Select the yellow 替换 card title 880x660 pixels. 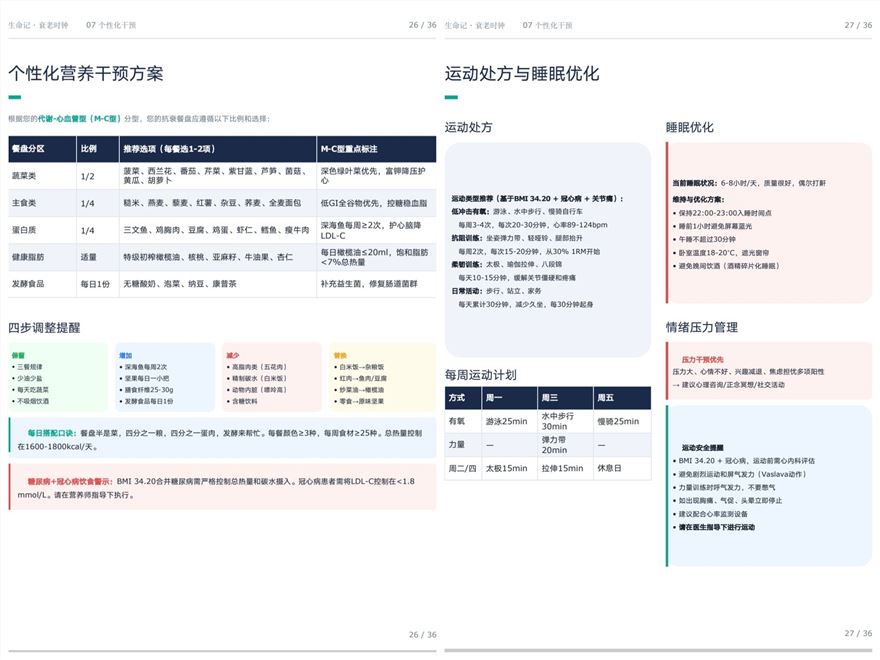click(x=340, y=355)
